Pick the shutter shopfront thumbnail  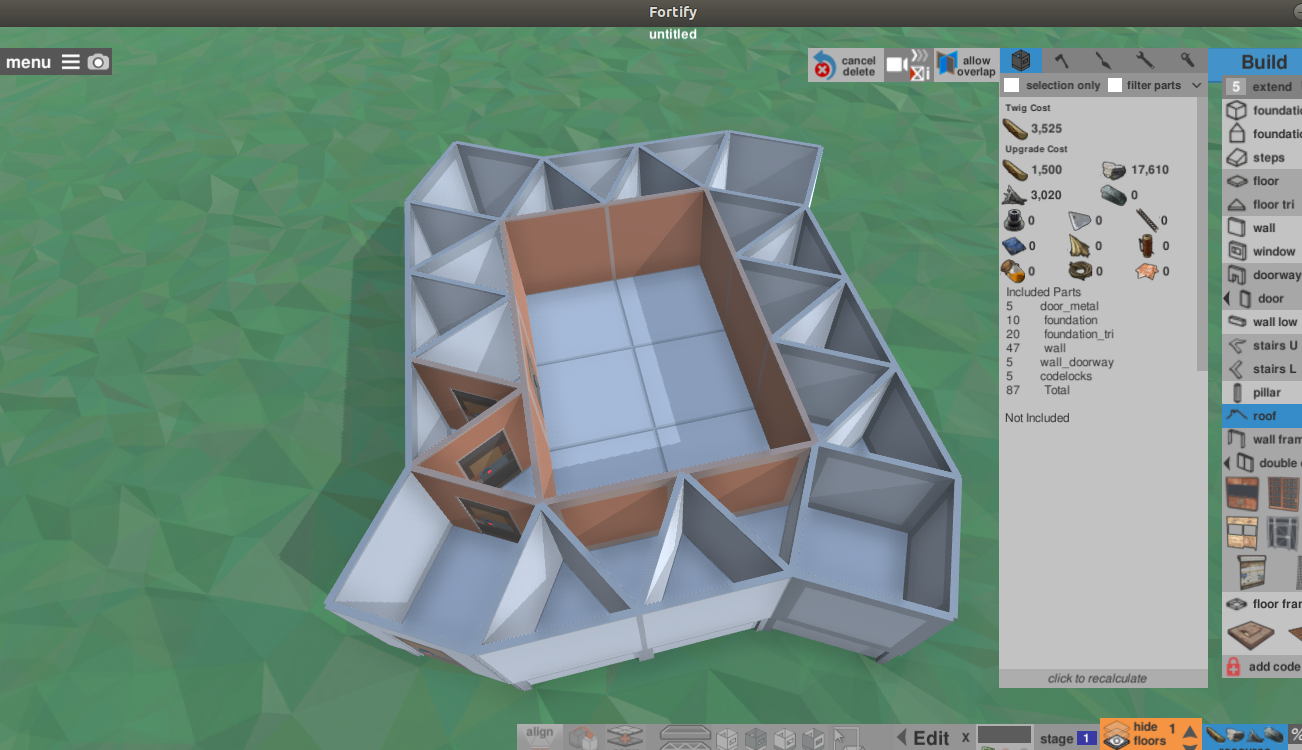1251,571
